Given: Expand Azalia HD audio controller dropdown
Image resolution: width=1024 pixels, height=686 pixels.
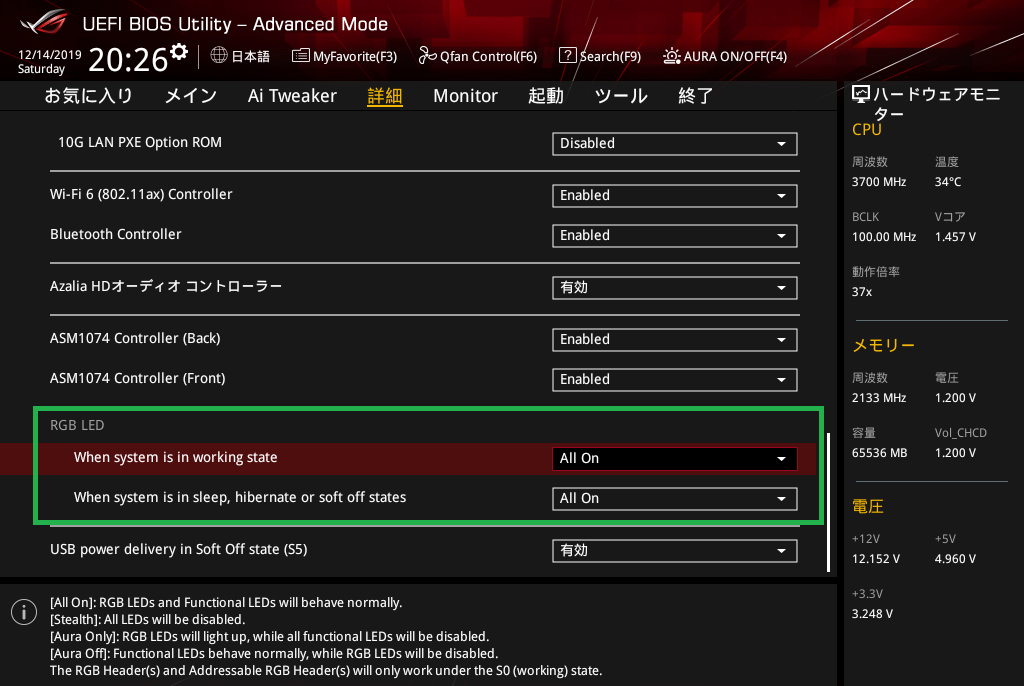Looking at the screenshot, I should pyautogui.click(x=675, y=288).
